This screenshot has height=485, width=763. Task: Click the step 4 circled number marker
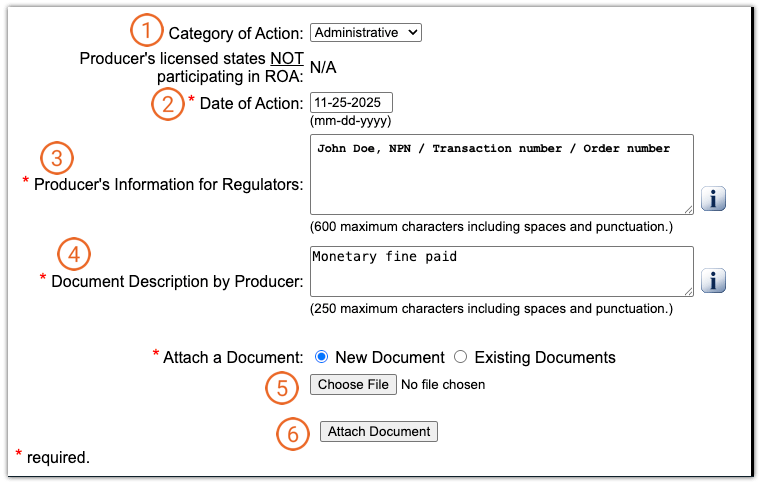coord(74,251)
